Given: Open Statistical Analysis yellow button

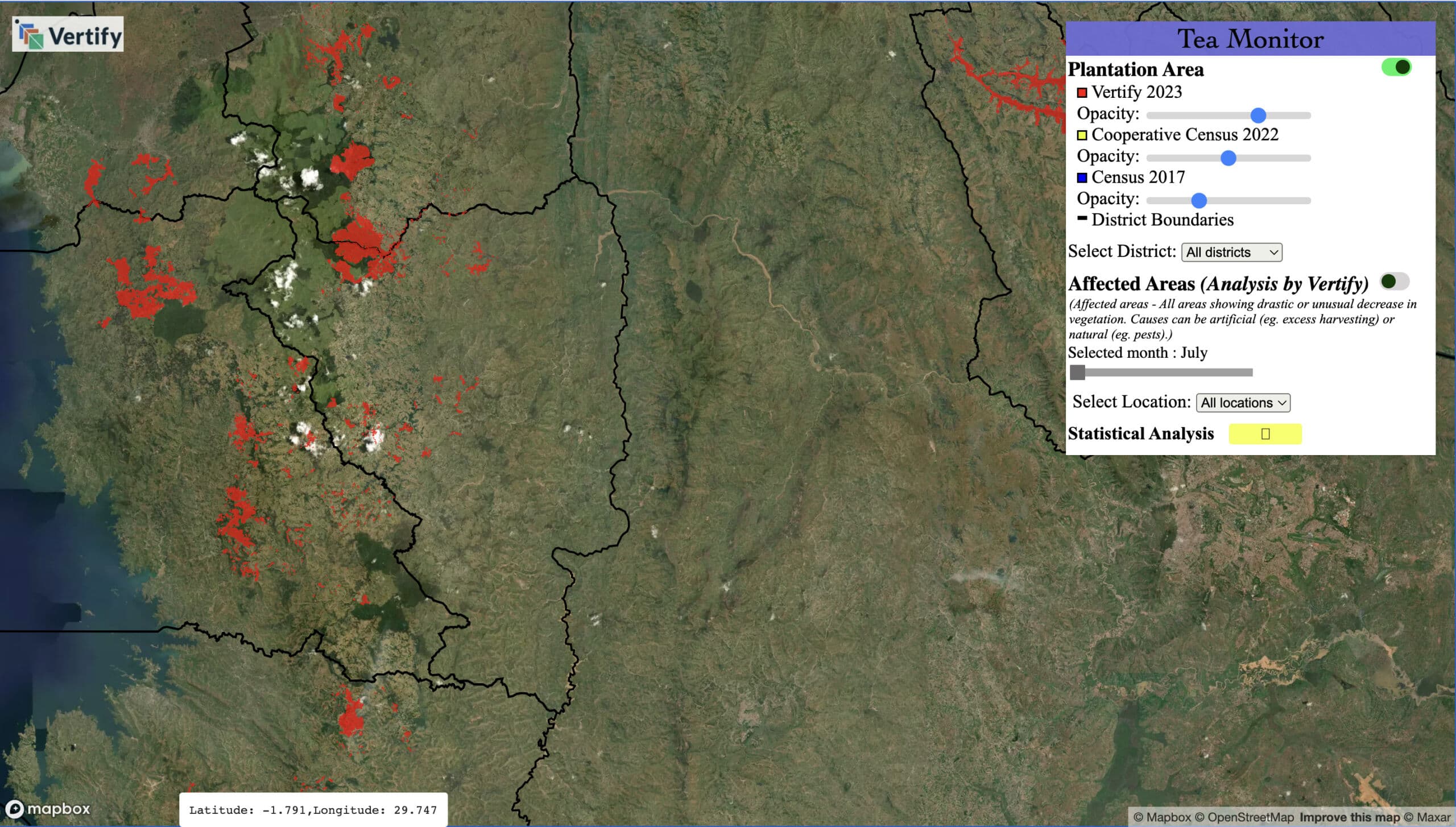Looking at the screenshot, I should (1265, 434).
